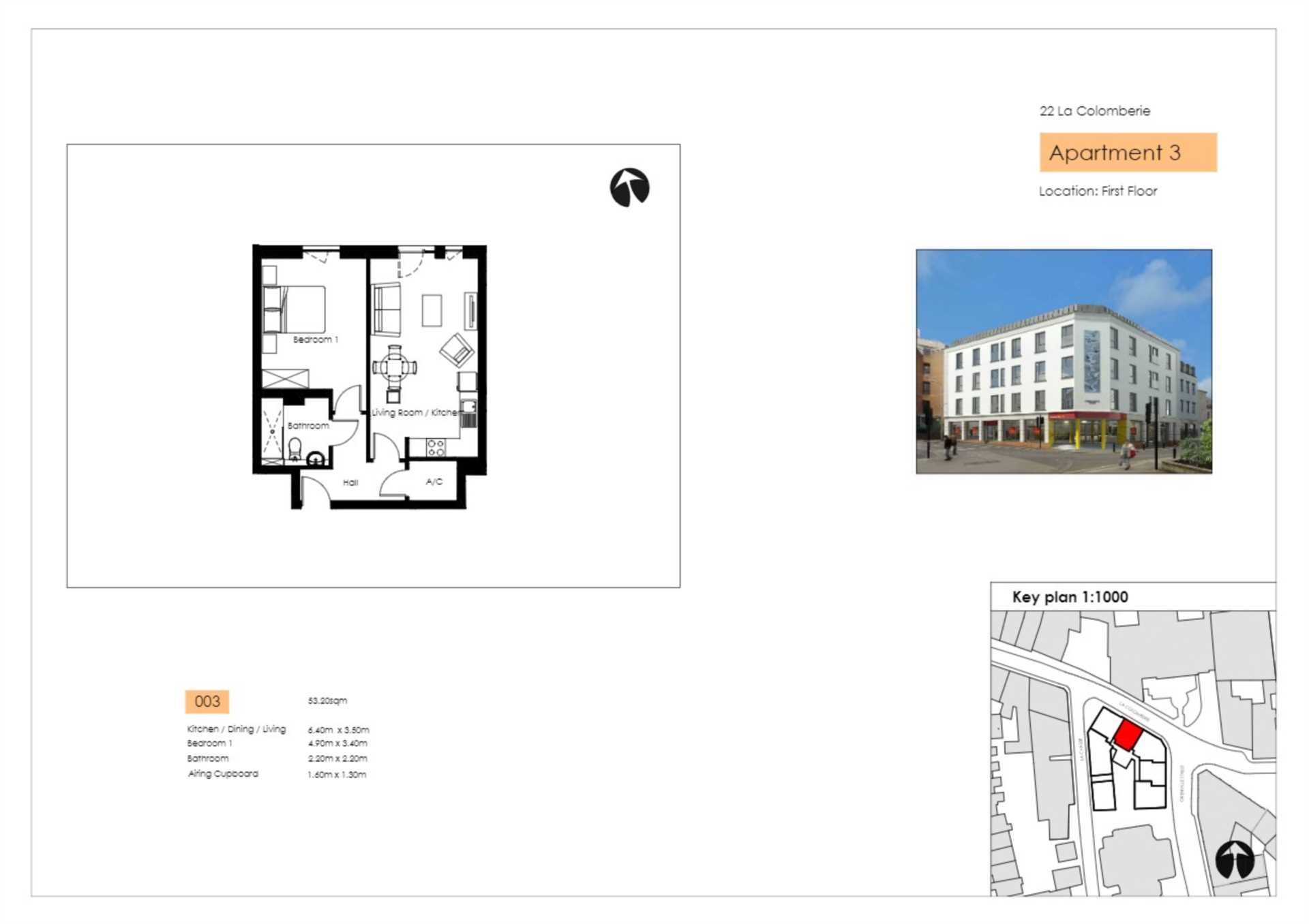Click the sofa symbol in living room
The width and height of the screenshot is (1309, 924).
pyautogui.click(x=386, y=309)
